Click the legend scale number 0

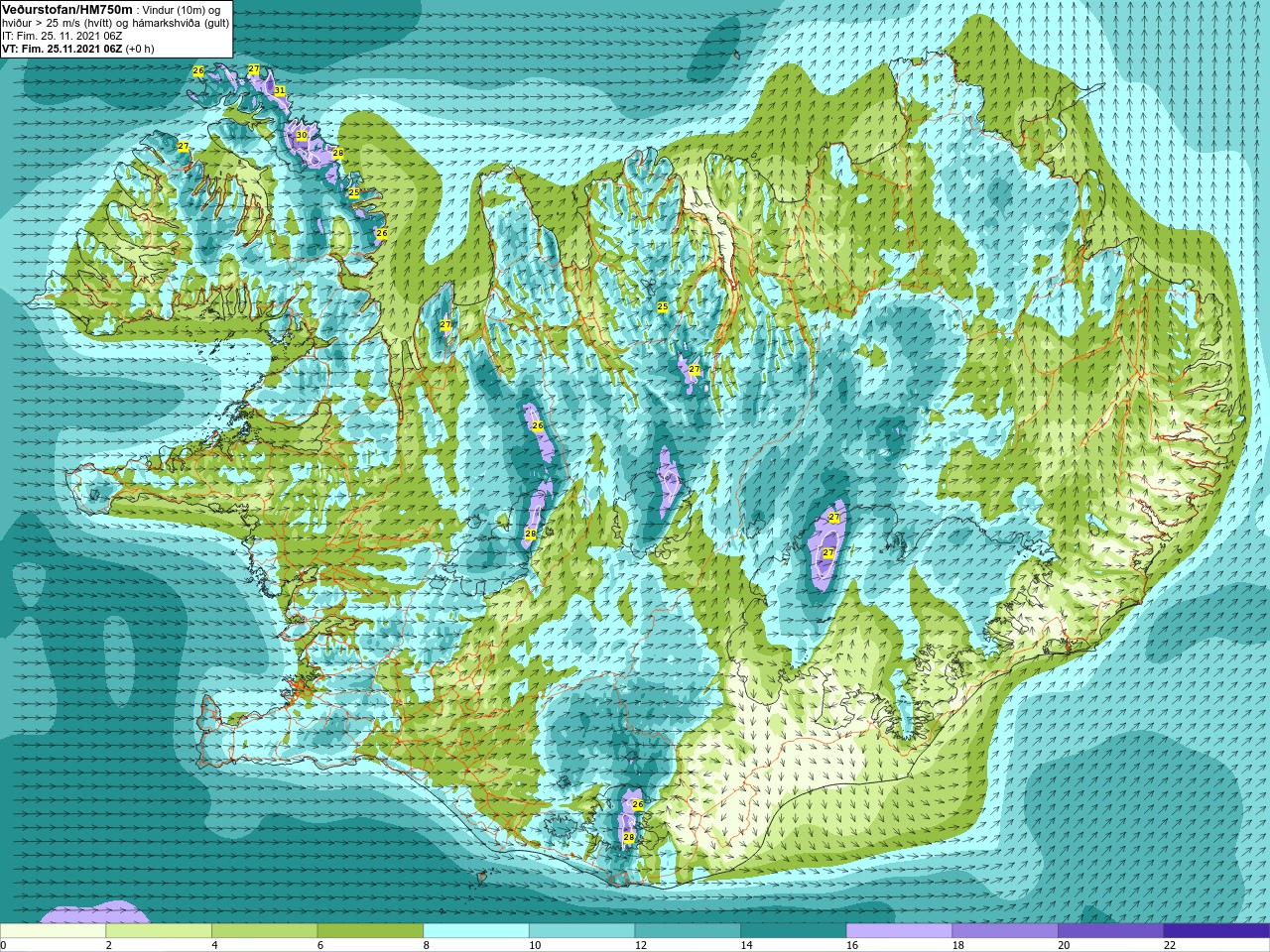pyautogui.click(x=4, y=945)
